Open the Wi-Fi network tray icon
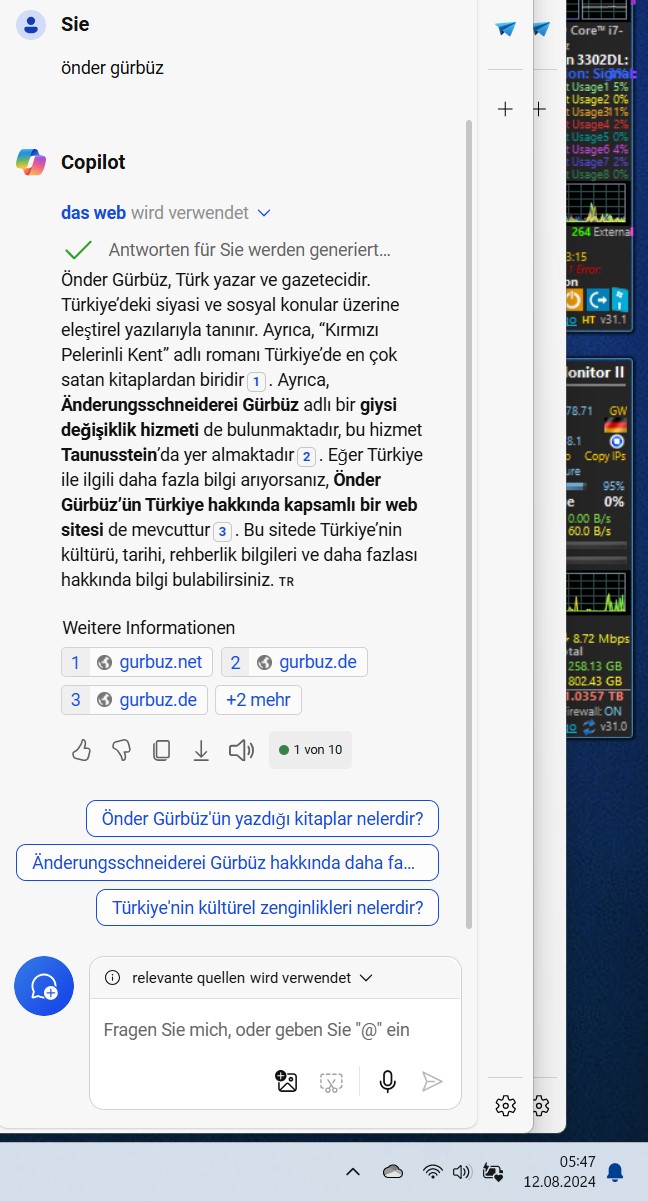 [432, 1171]
